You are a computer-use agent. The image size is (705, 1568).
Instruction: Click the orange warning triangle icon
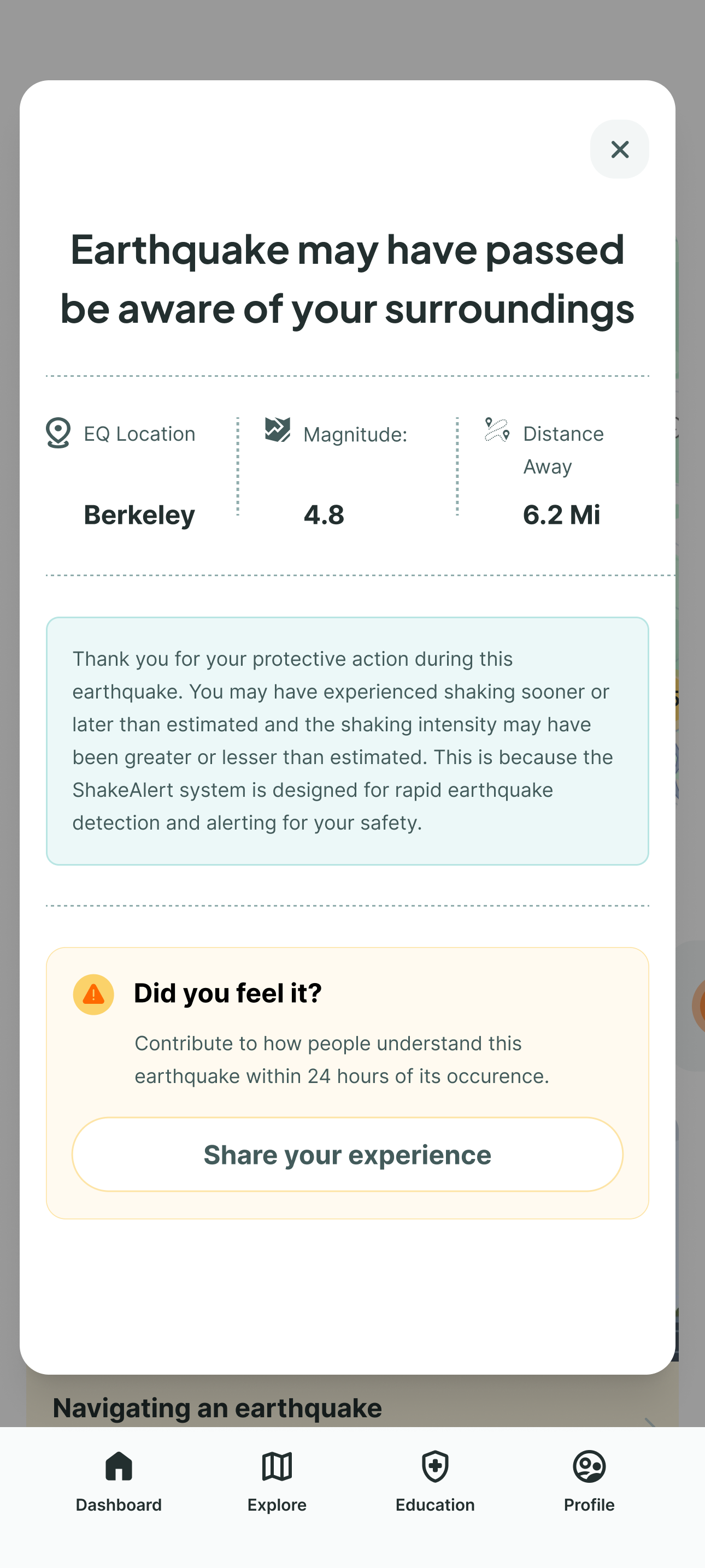coord(93,994)
